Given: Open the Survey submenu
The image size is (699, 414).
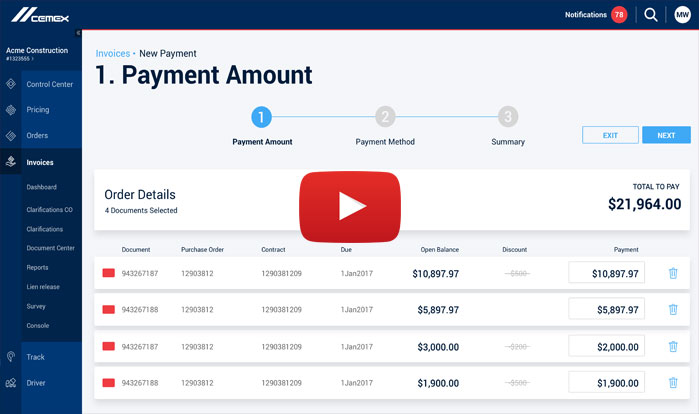Looking at the screenshot, I should tap(36, 306).
